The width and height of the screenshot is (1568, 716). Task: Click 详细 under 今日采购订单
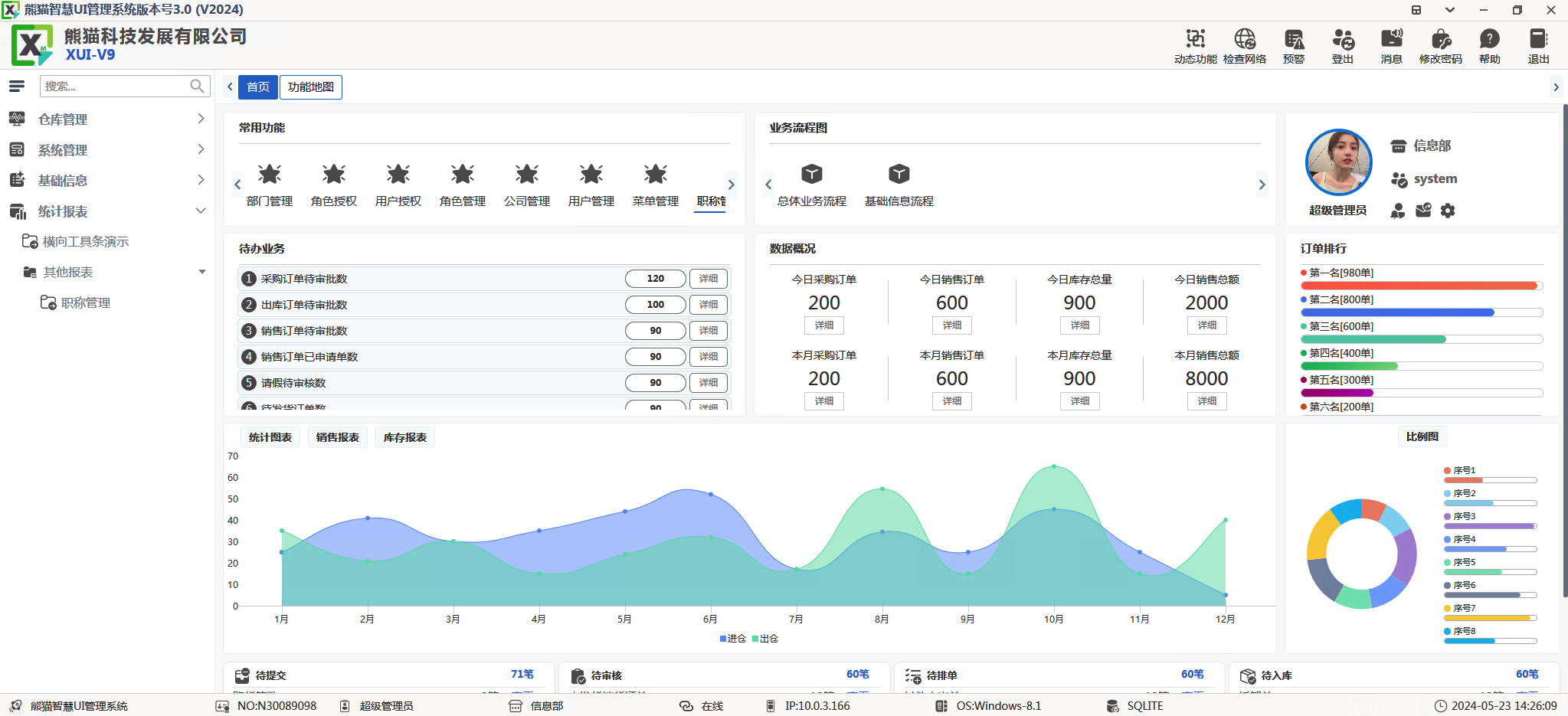coord(824,325)
